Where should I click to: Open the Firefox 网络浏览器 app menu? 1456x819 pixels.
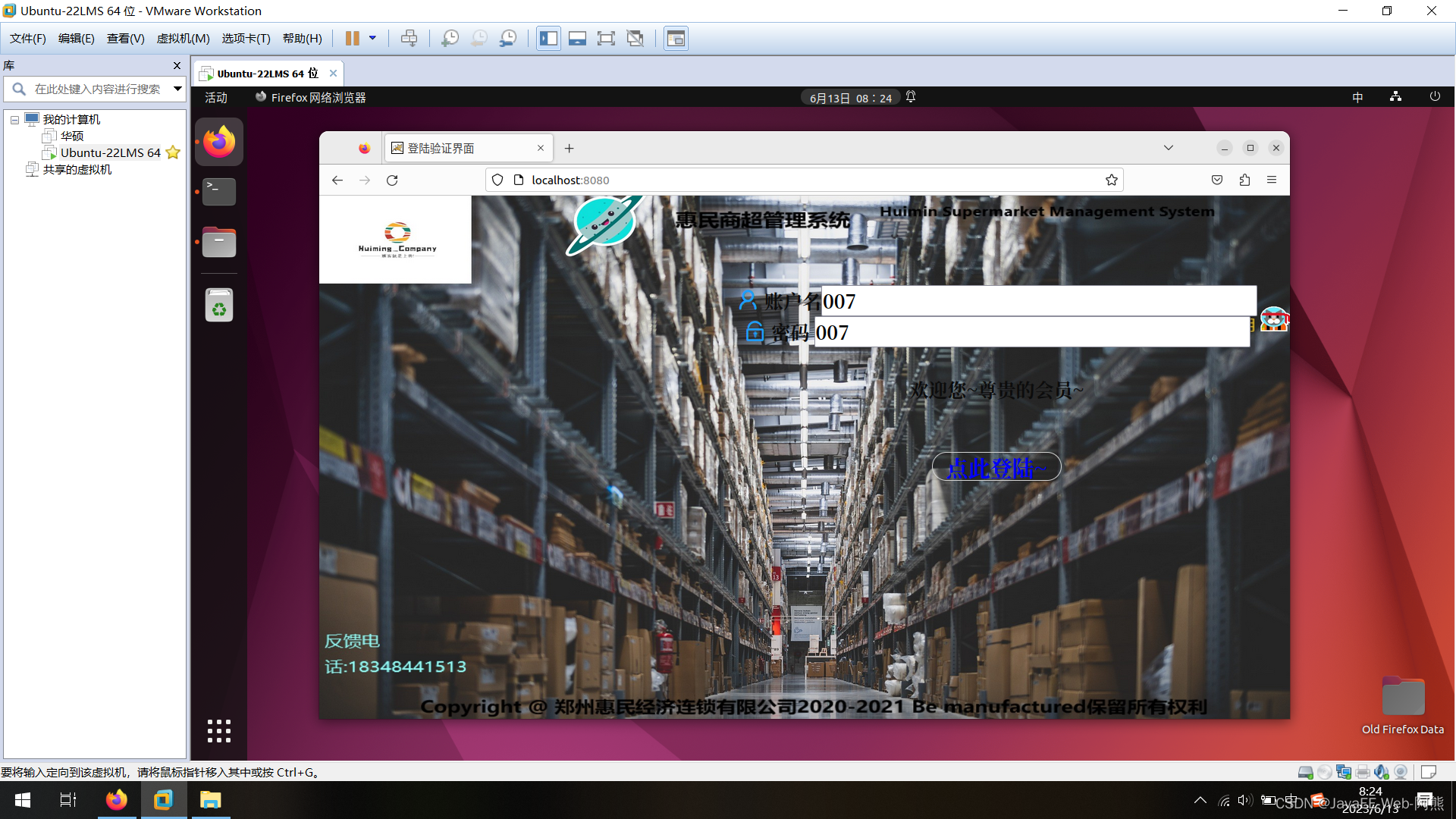tap(311, 97)
